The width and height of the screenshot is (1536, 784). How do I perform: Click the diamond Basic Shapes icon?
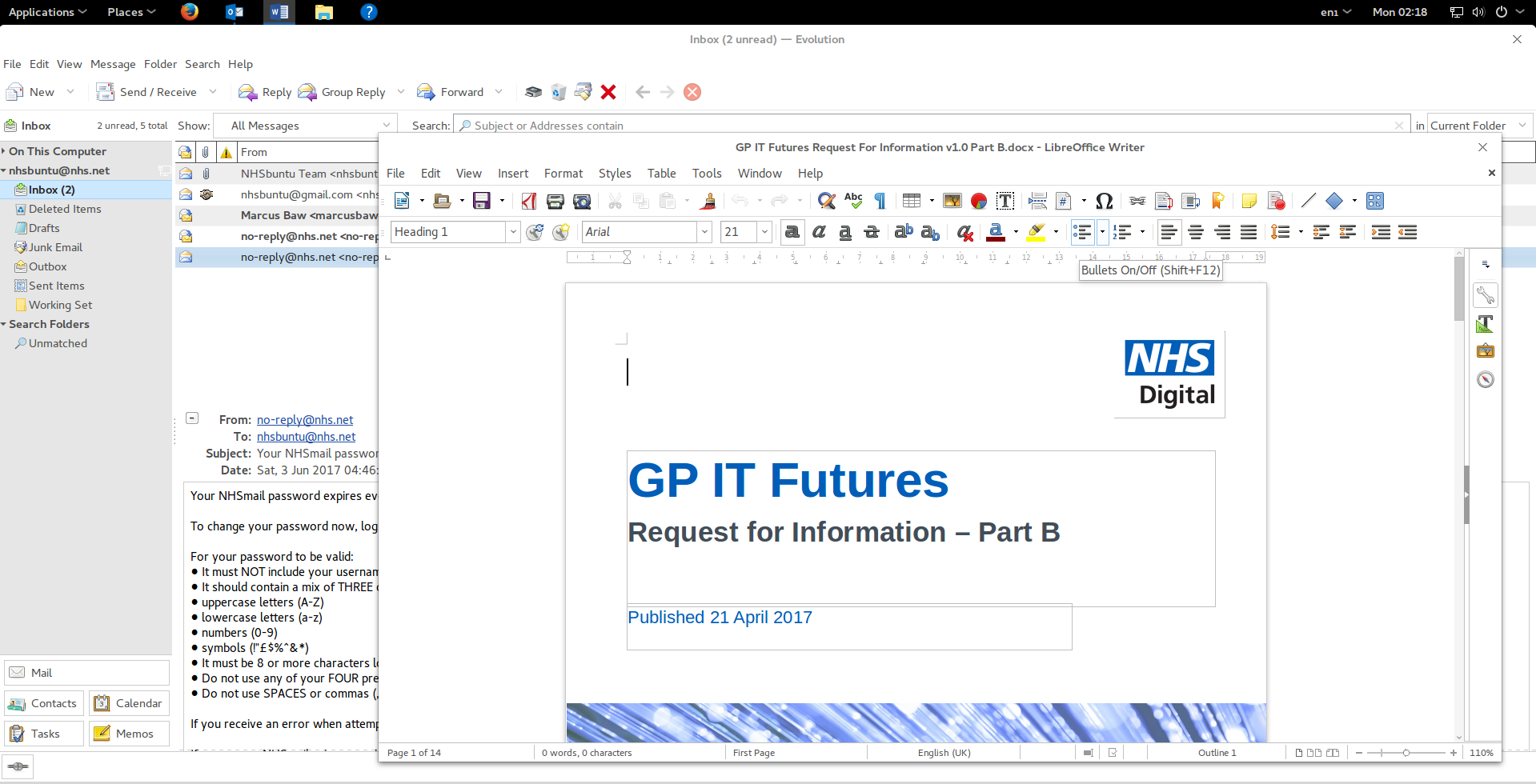click(x=1334, y=201)
